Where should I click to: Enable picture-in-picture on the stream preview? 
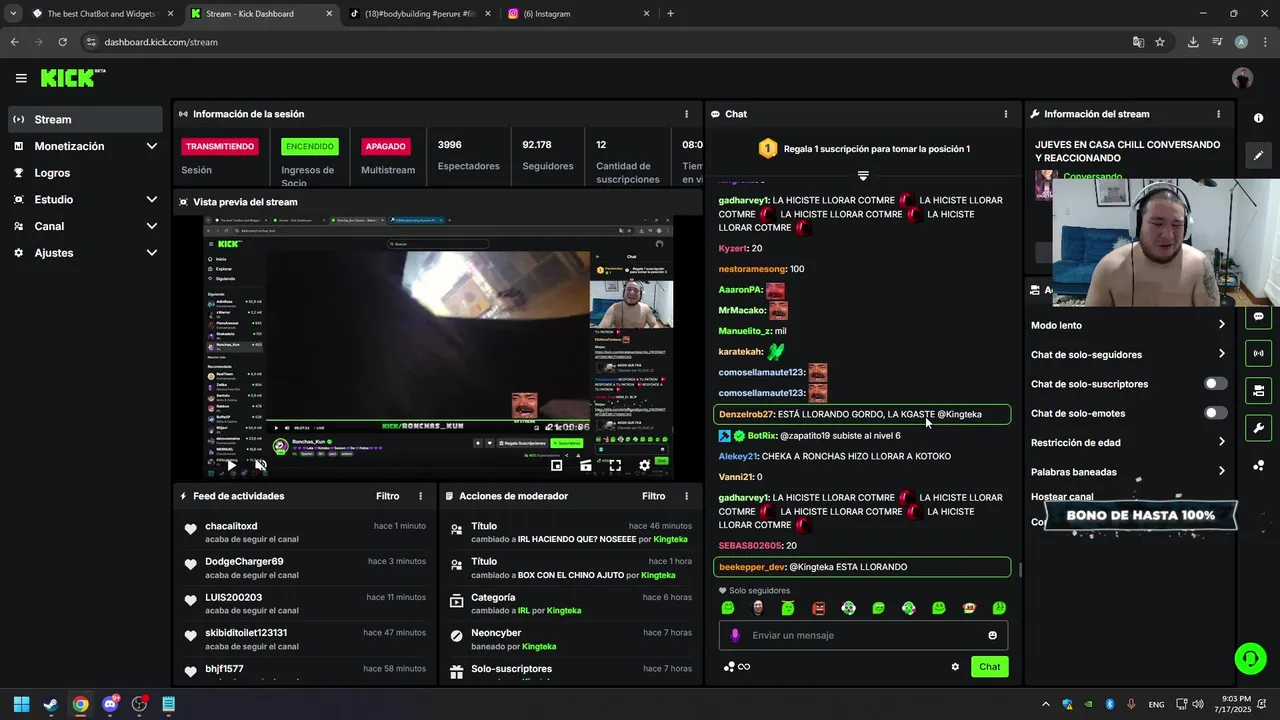tap(557, 465)
